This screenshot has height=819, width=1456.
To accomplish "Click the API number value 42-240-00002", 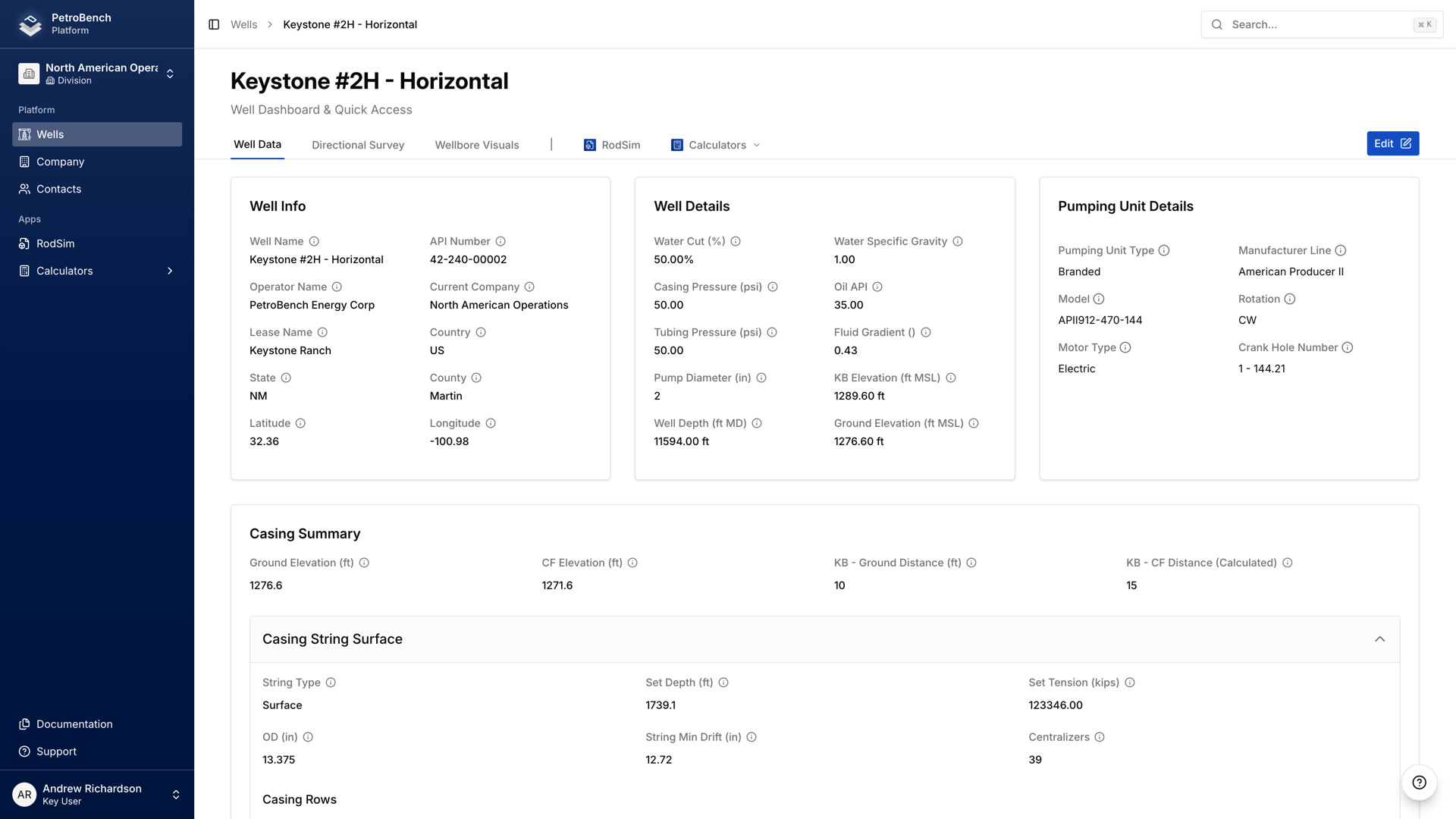I will pos(468,259).
